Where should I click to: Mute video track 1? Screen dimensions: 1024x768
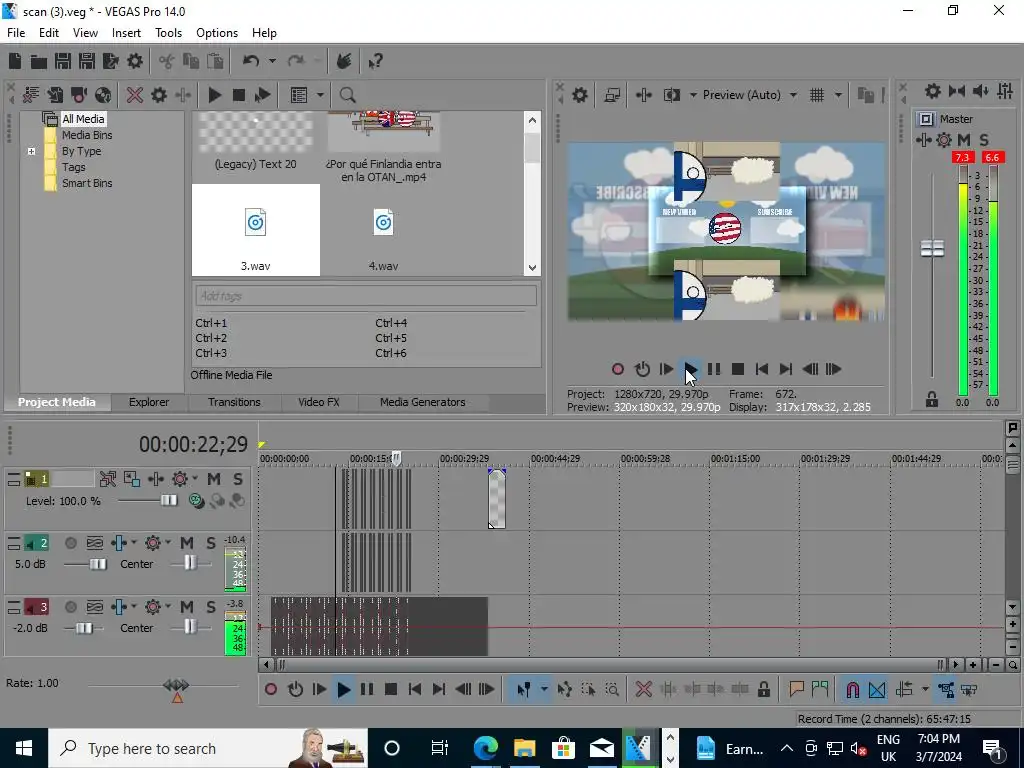[x=214, y=479]
